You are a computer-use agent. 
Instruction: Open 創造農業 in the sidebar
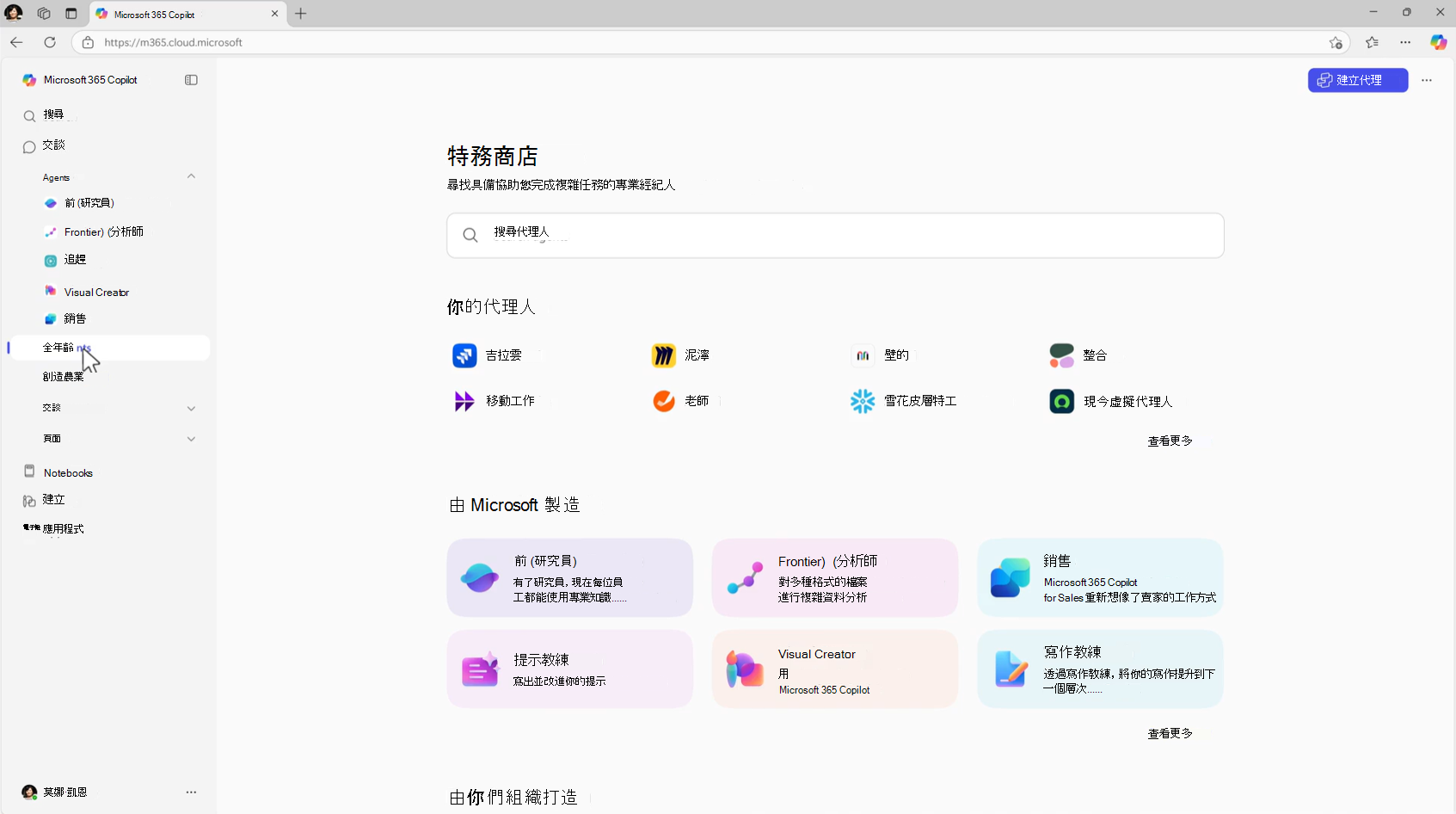(x=64, y=377)
